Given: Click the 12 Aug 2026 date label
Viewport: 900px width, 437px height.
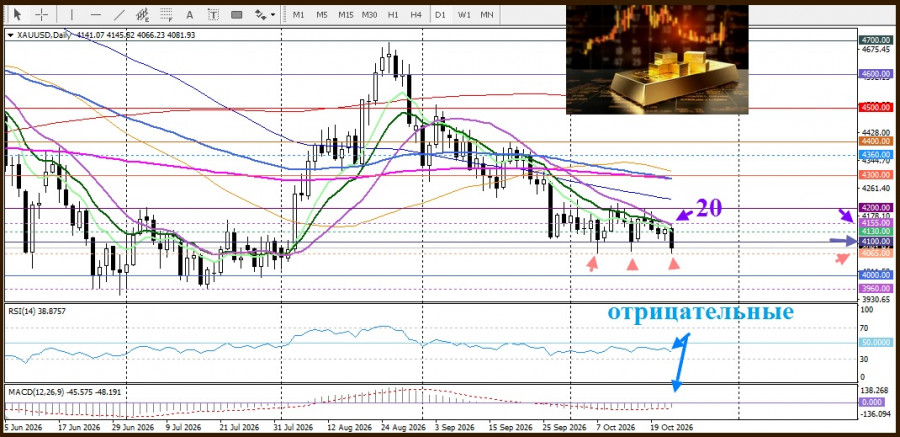Looking at the screenshot, I should coord(350,428).
